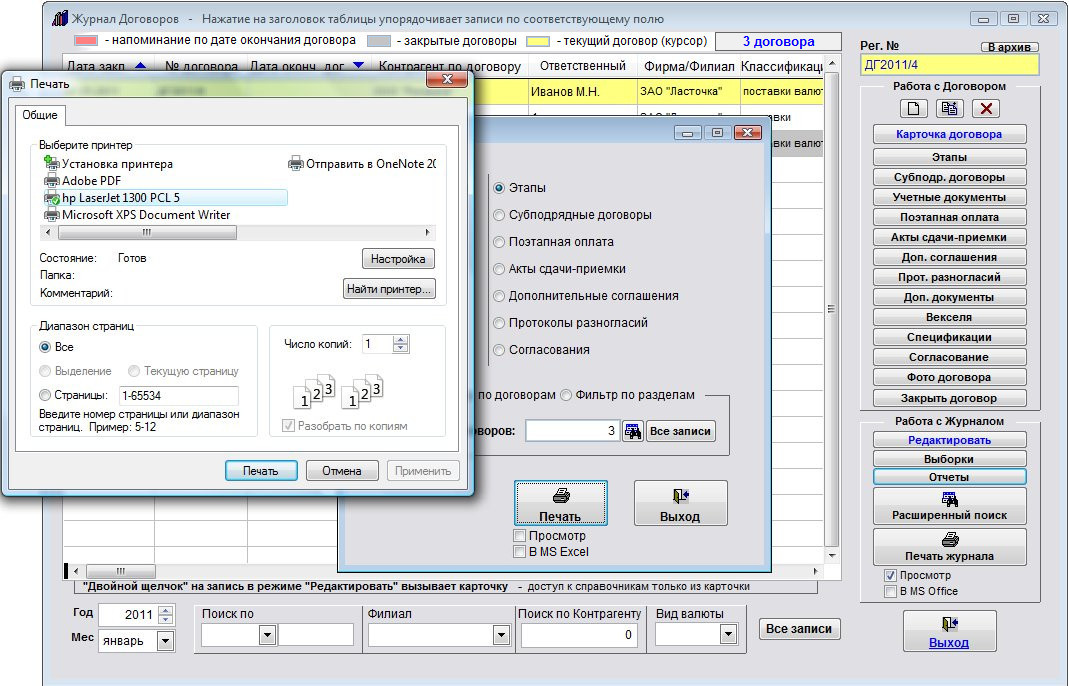The image size is (1069, 686).
Task: Select the Страницы page range radio button
Action: tap(46, 395)
